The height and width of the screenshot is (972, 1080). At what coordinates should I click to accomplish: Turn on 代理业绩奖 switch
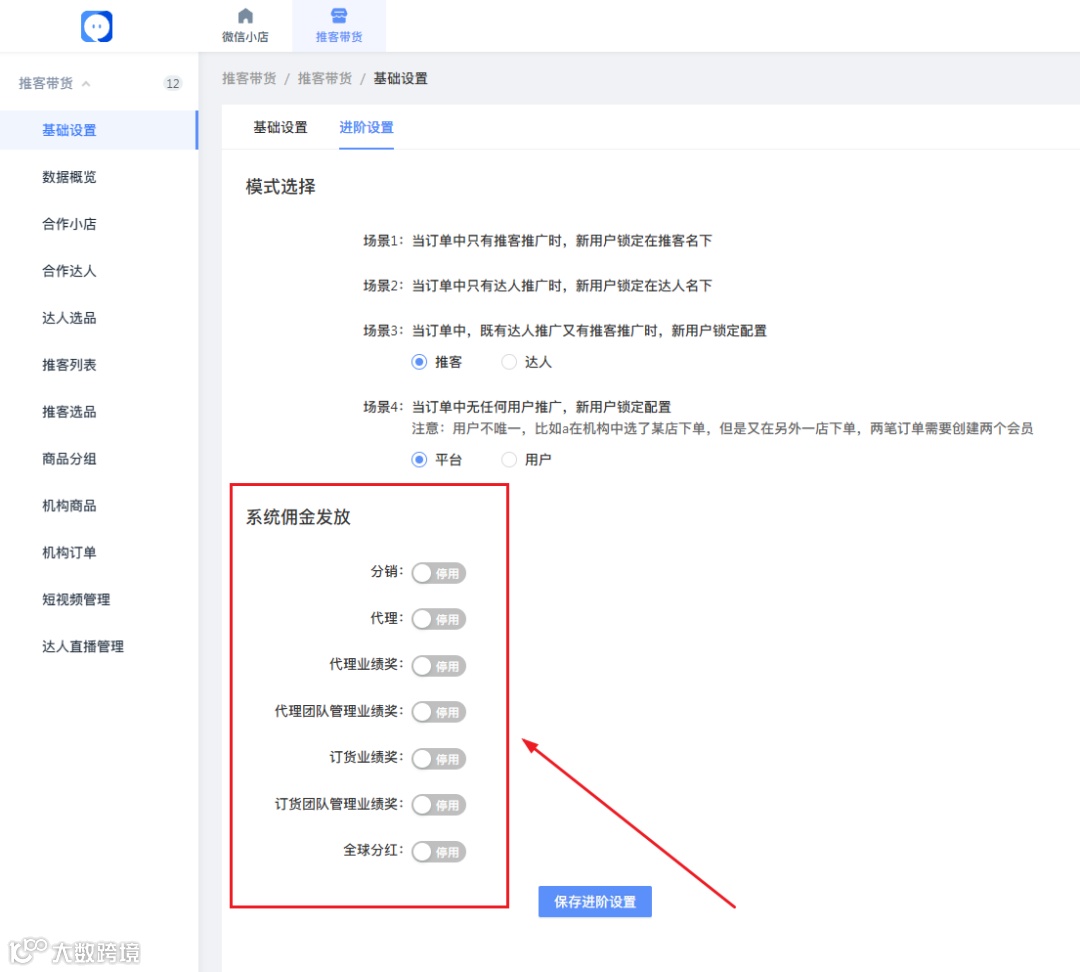click(439, 666)
